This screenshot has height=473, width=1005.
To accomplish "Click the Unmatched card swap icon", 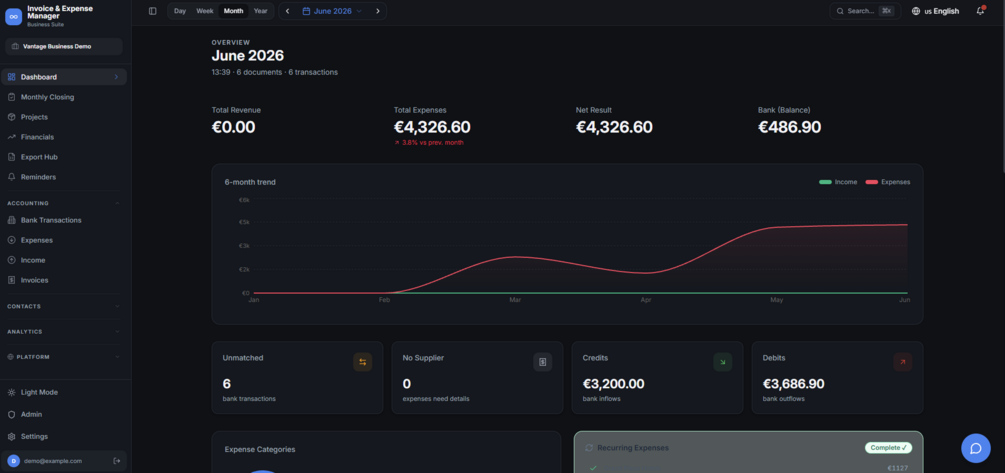I will point(362,362).
